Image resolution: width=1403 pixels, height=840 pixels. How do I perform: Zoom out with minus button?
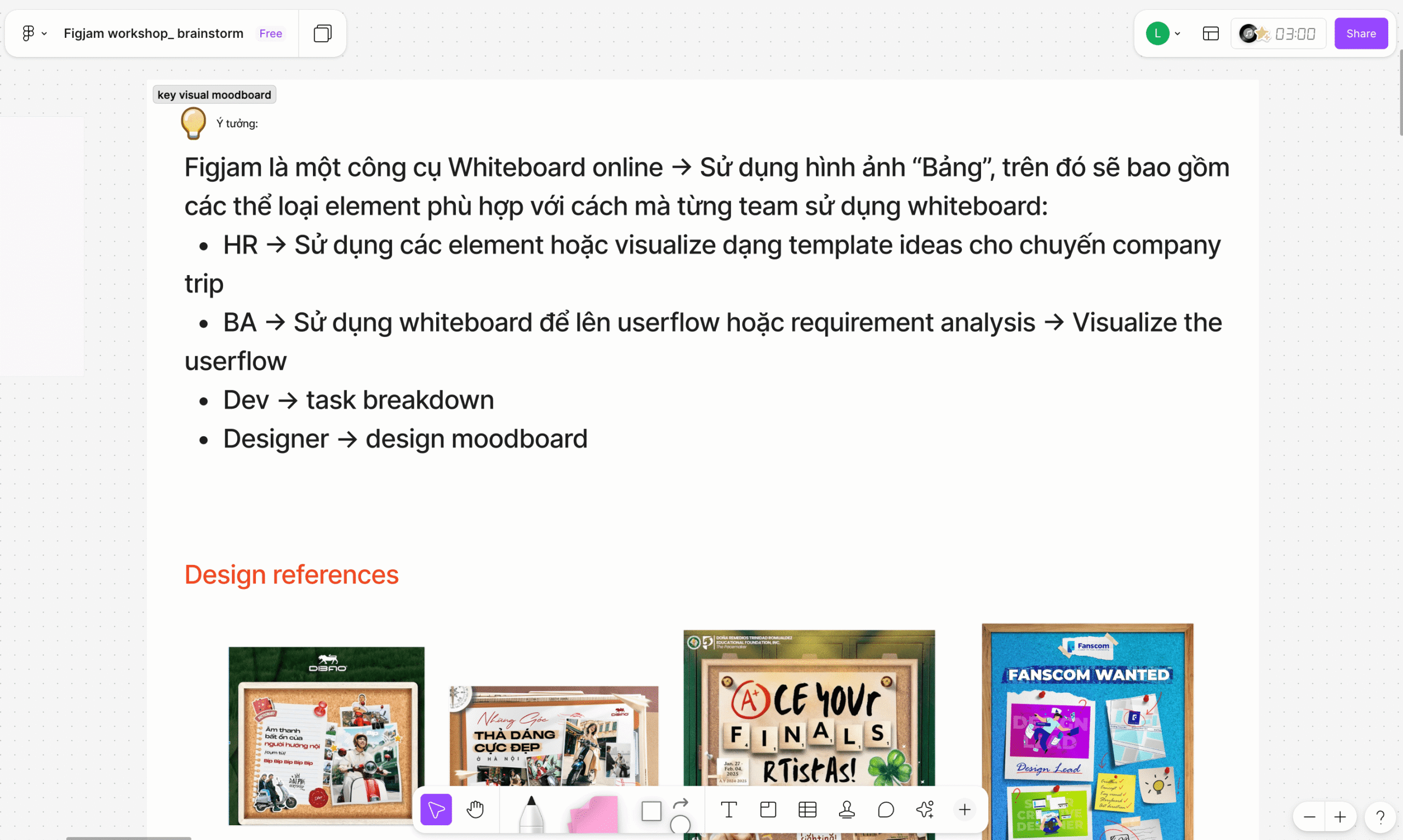tap(1309, 817)
